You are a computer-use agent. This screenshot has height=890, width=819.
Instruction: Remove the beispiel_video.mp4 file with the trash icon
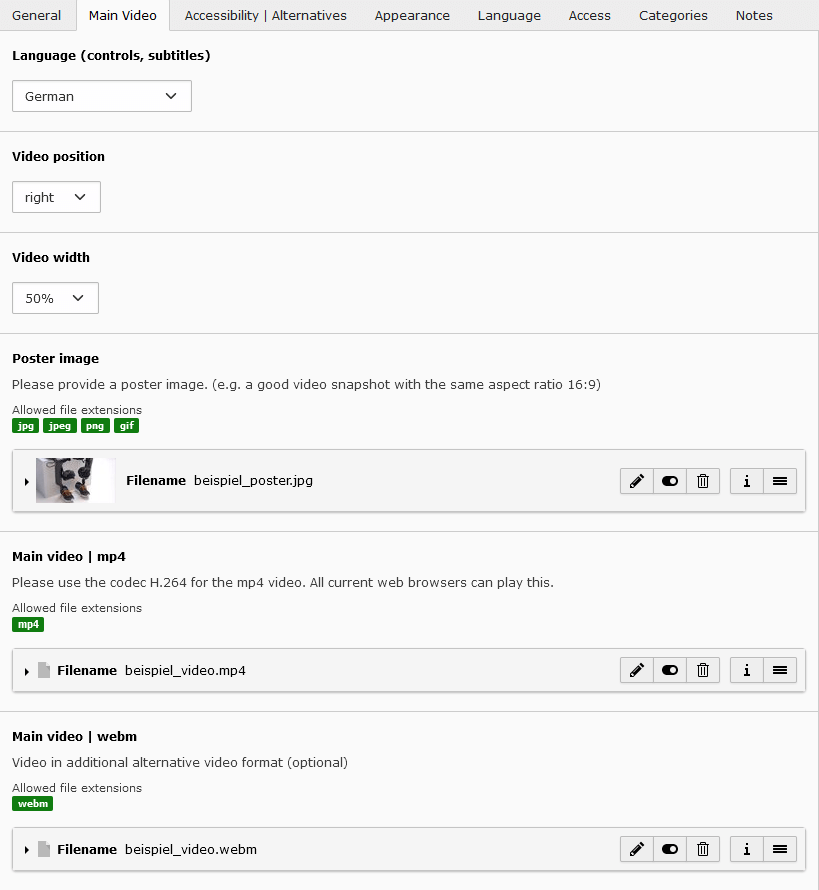(x=703, y=670)
